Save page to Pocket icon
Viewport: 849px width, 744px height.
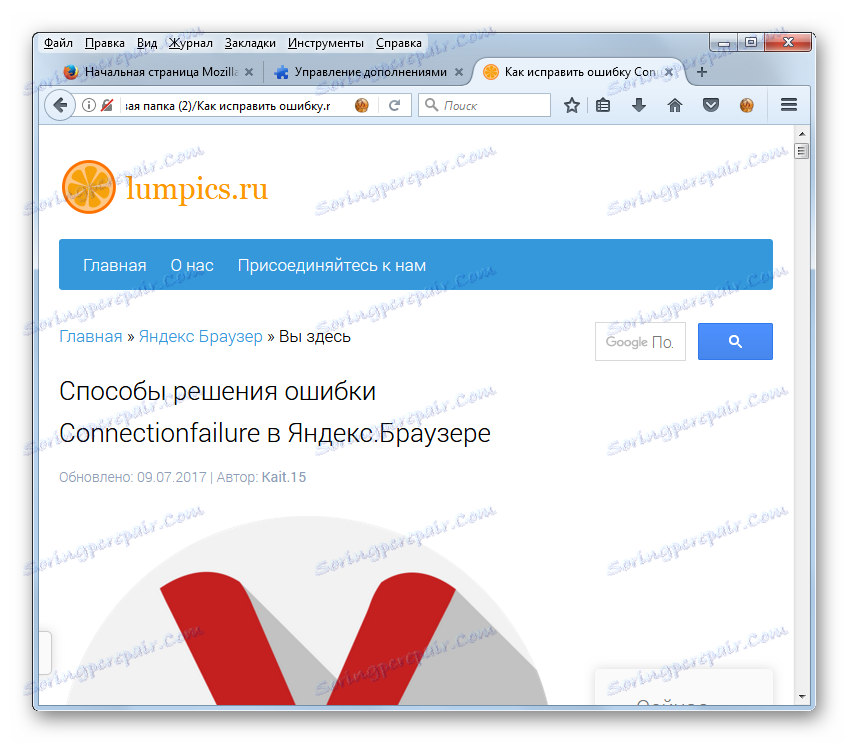(711, 105)
